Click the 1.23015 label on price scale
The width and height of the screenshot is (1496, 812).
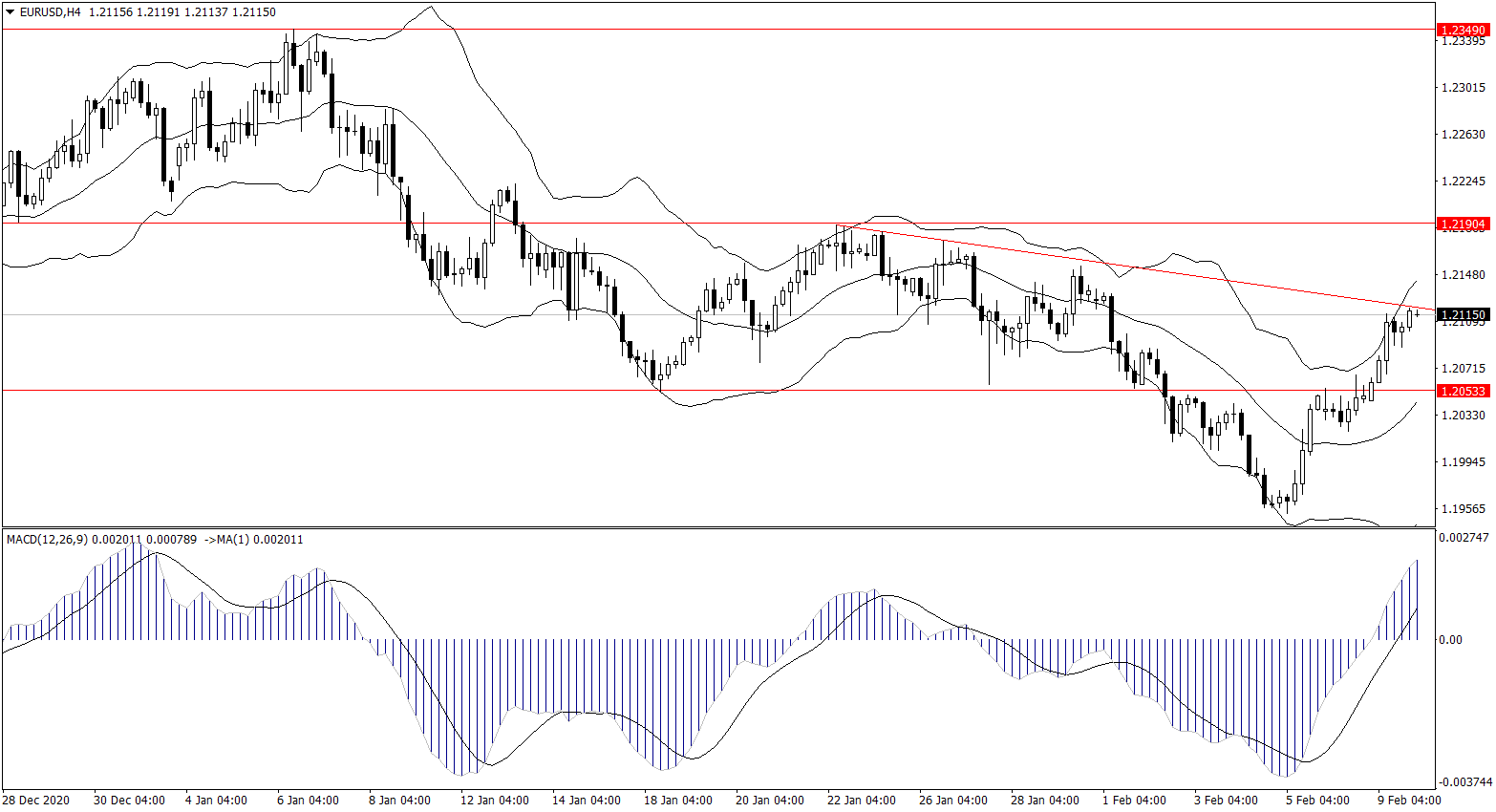pyautogui.click(x=1463, y=88)
